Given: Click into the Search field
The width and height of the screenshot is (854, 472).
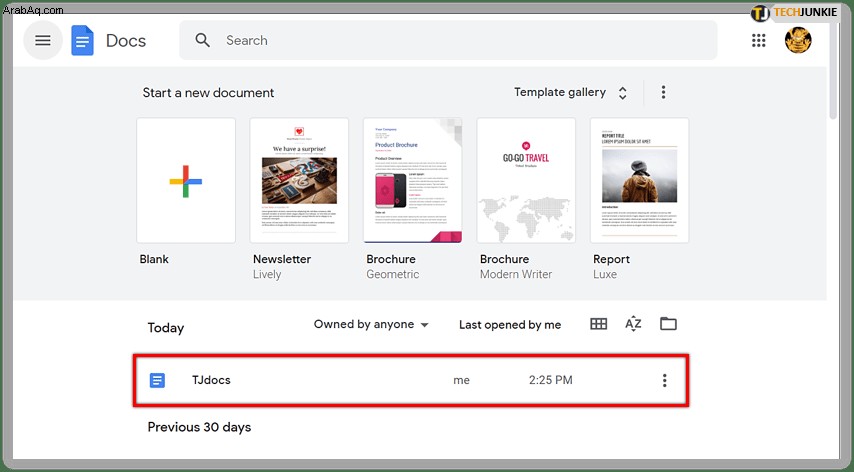Looking at the screenshot, I should (x=448, y=40).
